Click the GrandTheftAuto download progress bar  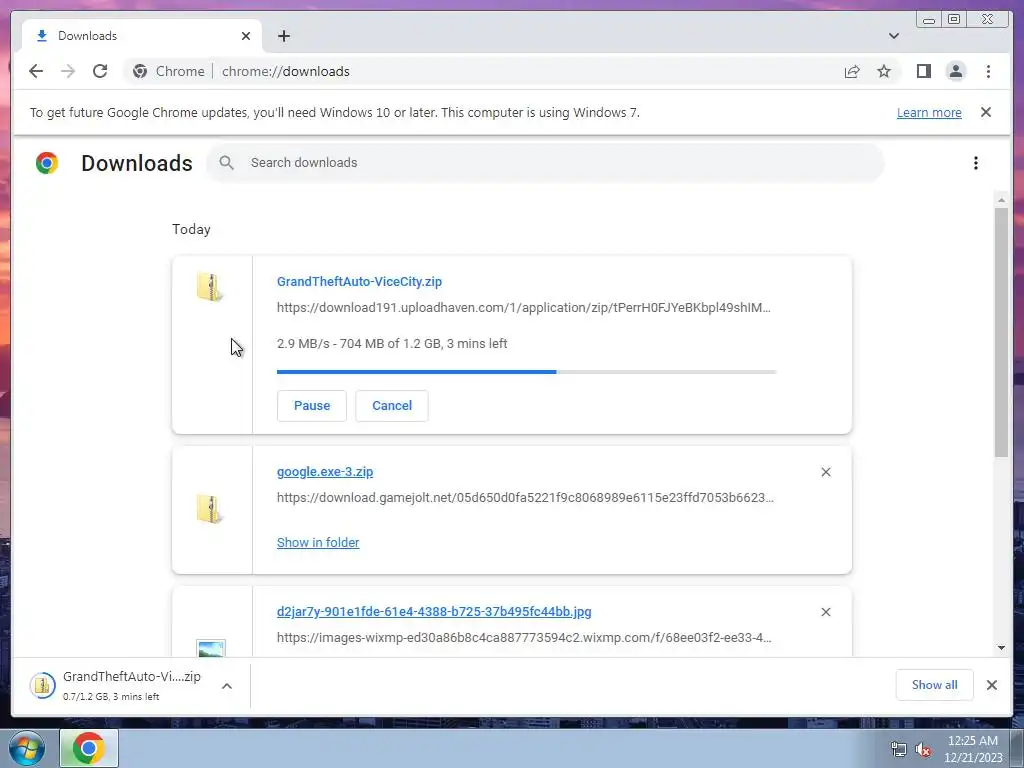pos(526,372)
